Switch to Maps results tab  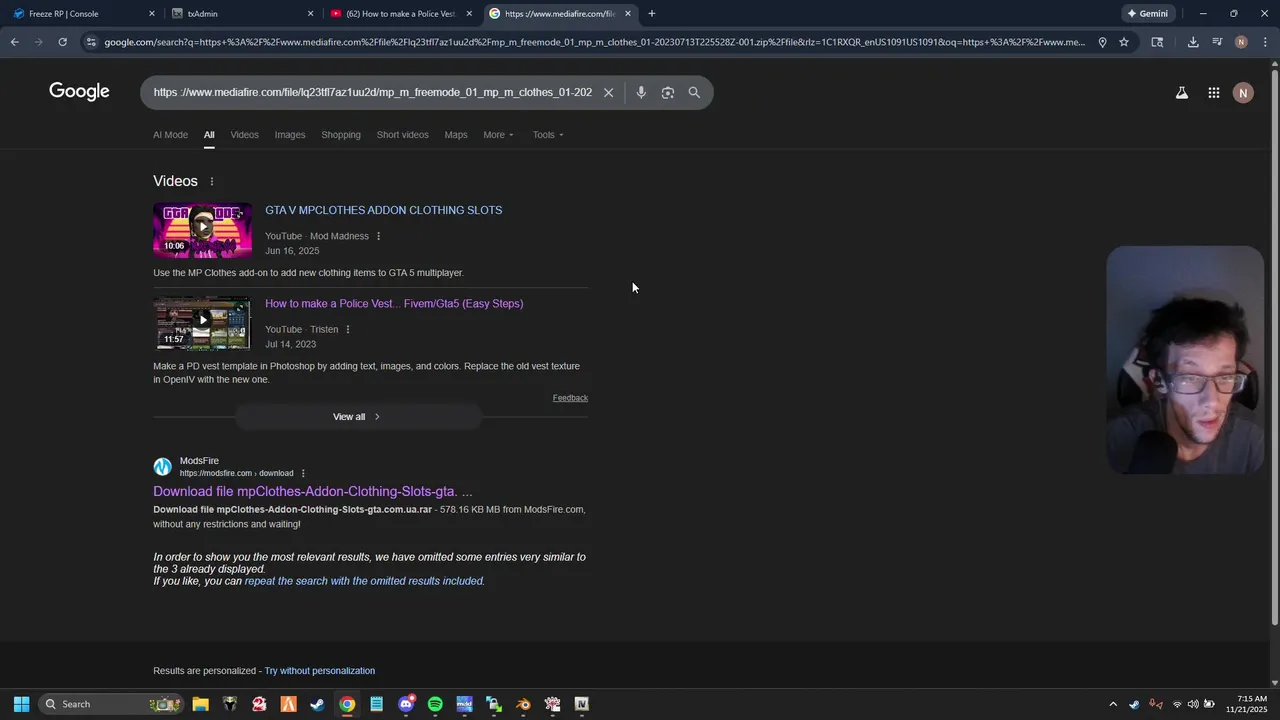(456, 135)
